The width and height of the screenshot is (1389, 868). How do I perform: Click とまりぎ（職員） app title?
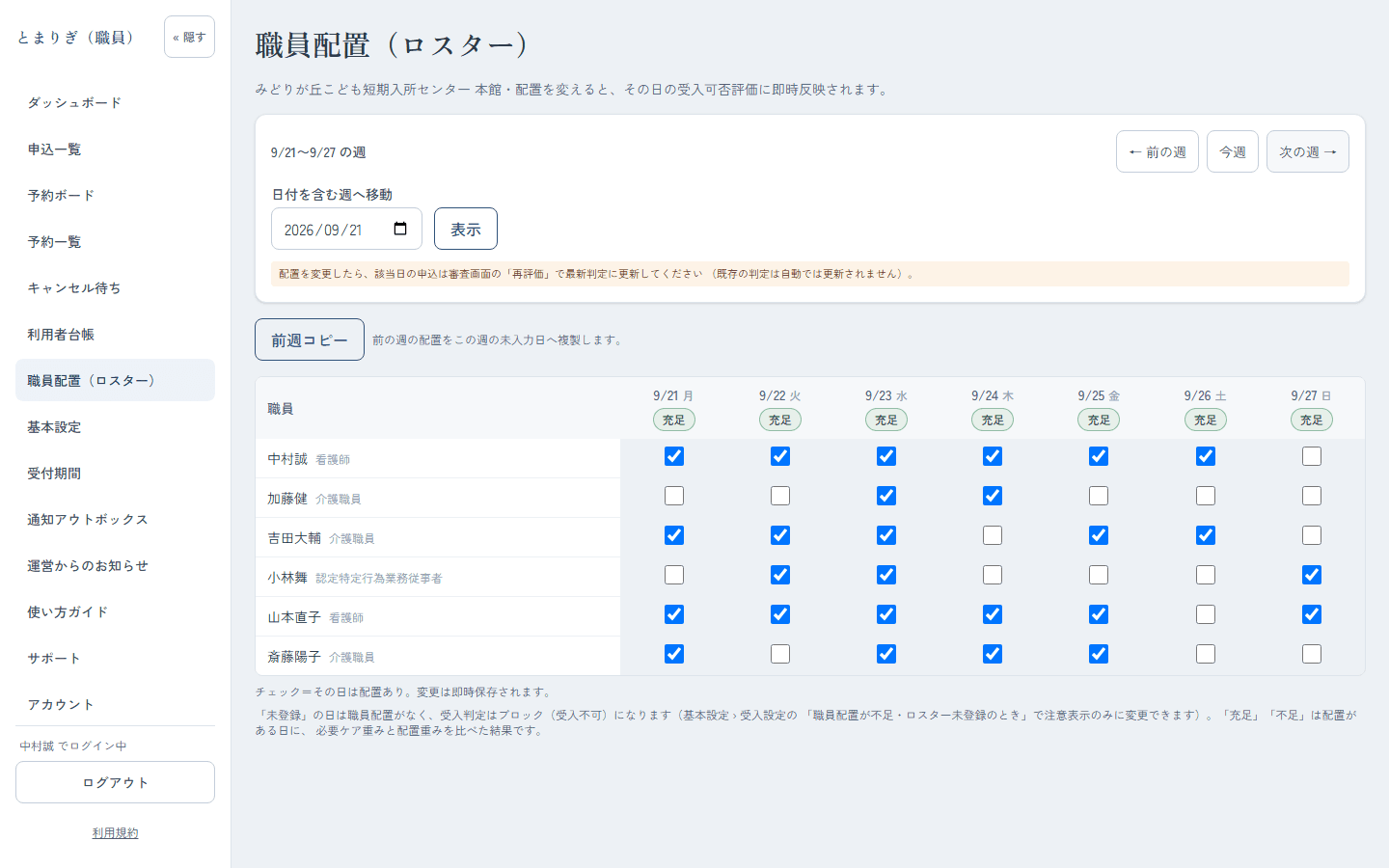coord(76,37)
